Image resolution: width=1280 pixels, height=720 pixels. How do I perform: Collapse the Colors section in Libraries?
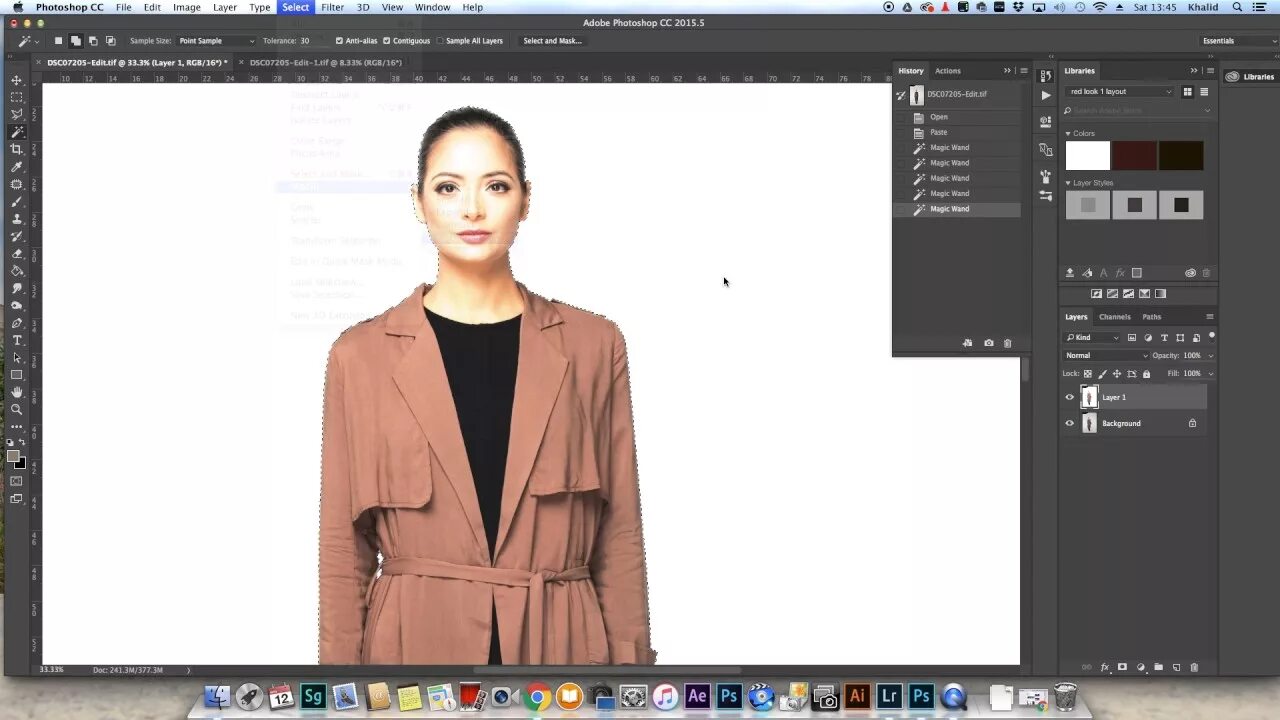pyautogui.click(x=1070, y=133)
